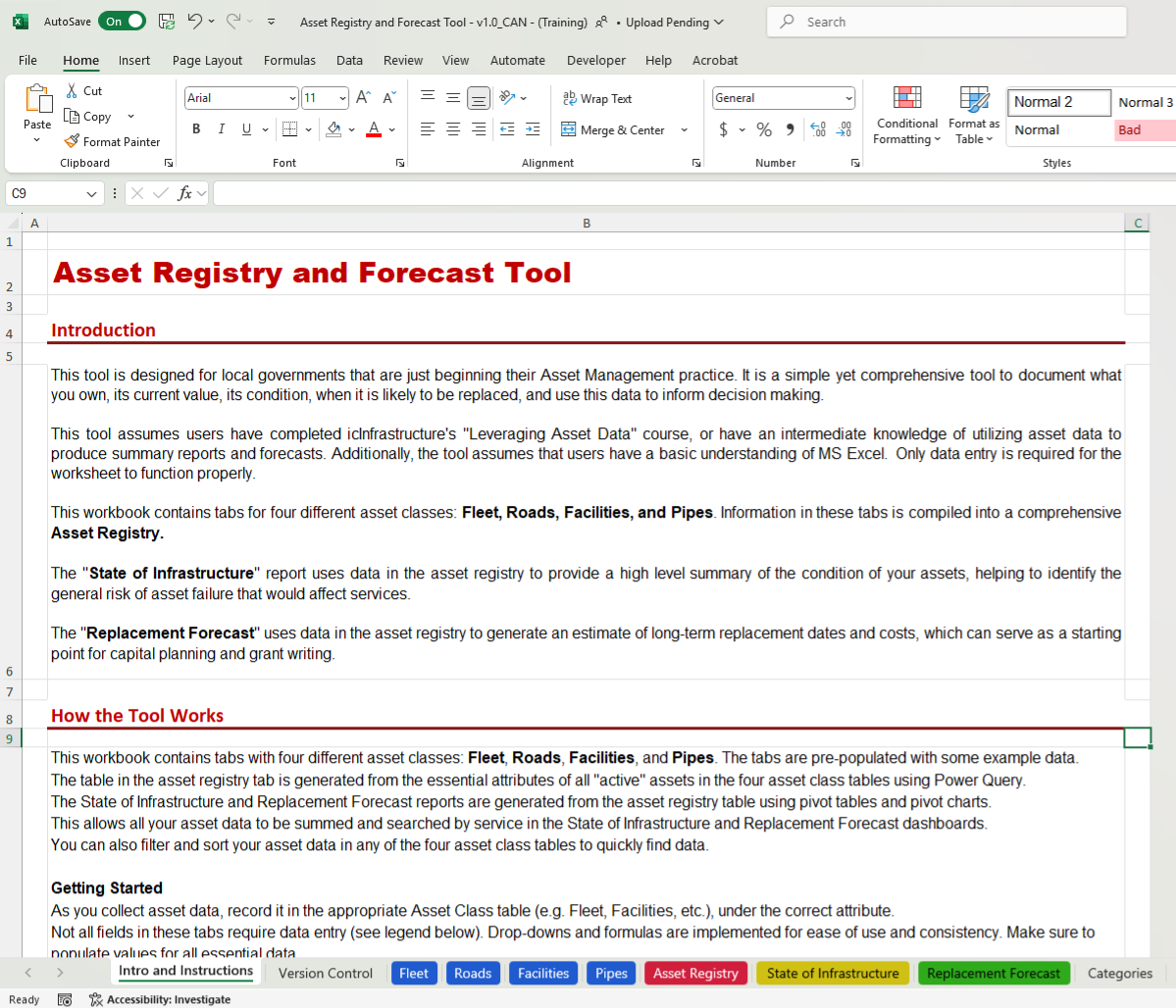The image size is (1176, 1008).
Task: Open the Arial font name dropdown
Action: (292, 98)
